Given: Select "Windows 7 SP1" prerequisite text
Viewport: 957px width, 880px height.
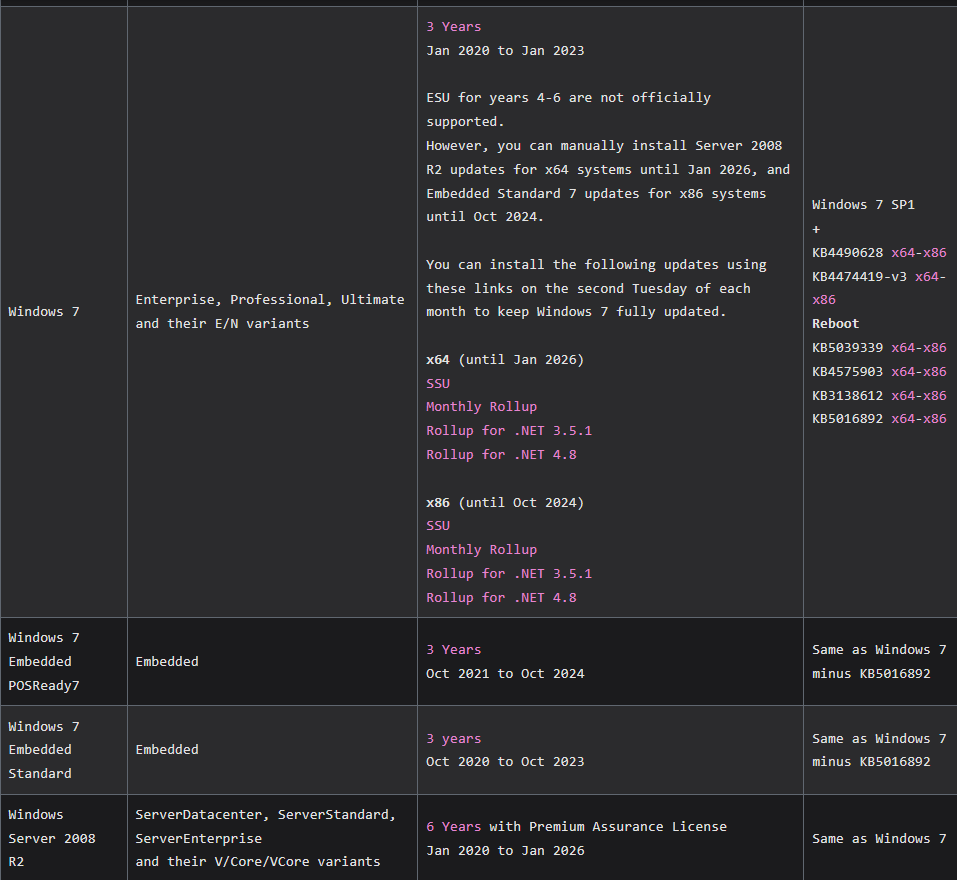Looking at the screenshot, I should (863, 205).
